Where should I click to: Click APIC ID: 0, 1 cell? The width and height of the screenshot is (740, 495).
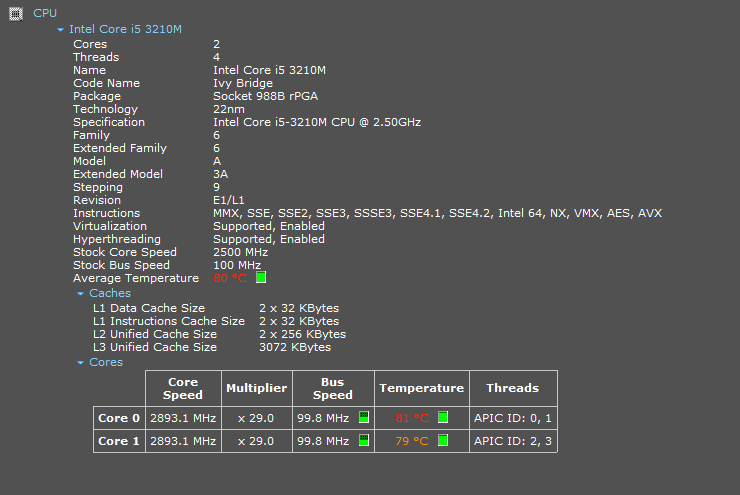pyautogui.click(x=513, y=418)
